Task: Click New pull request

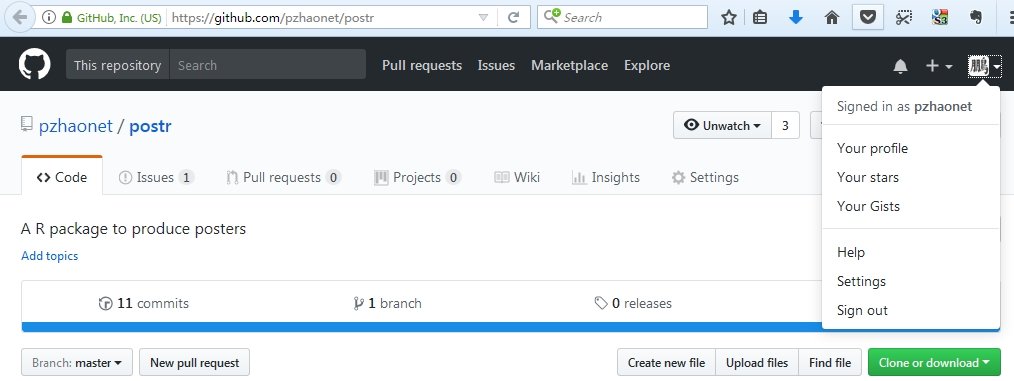Action: (x=195, y=363)
